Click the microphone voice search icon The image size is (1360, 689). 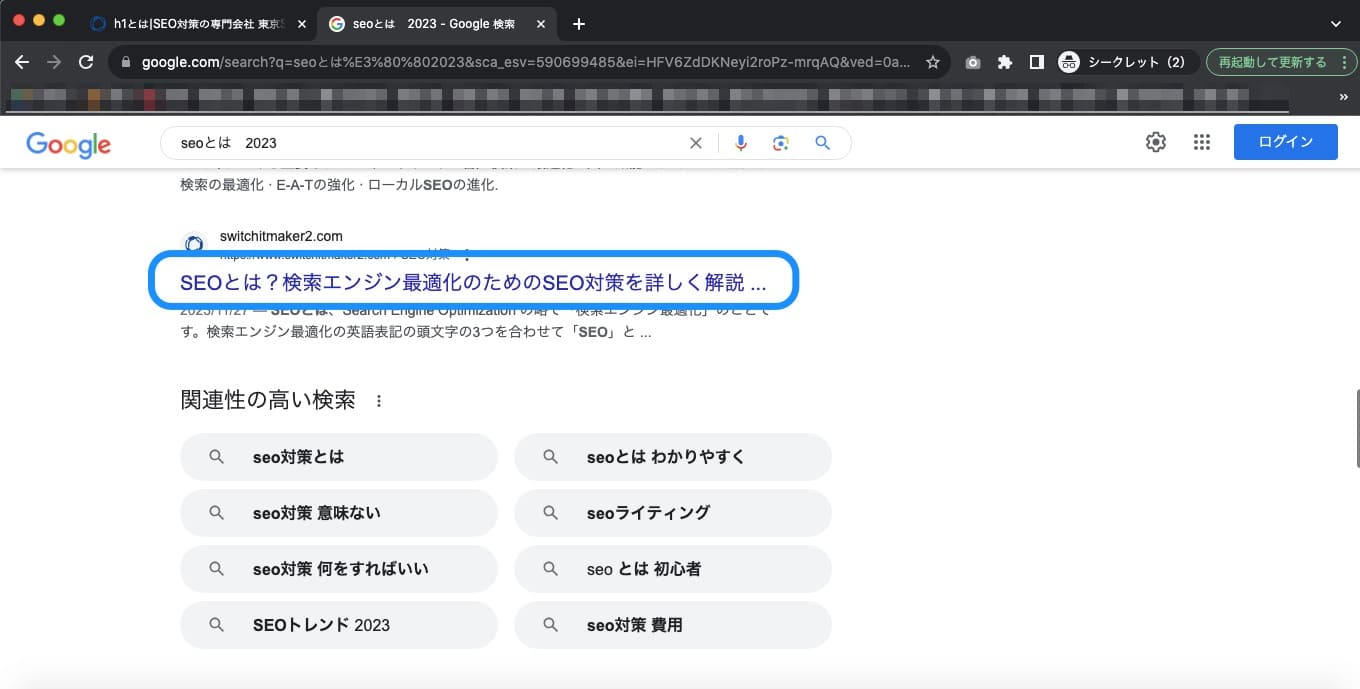(x=741, y=143)
